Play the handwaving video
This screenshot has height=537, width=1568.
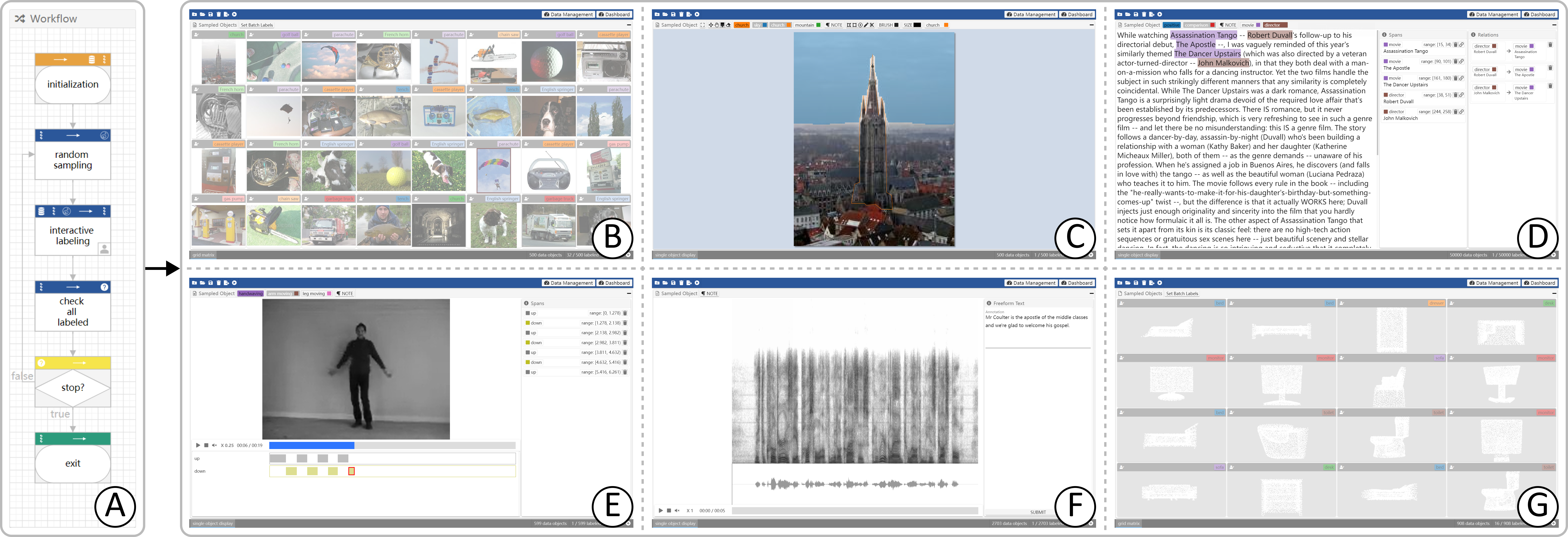point(198,445)
